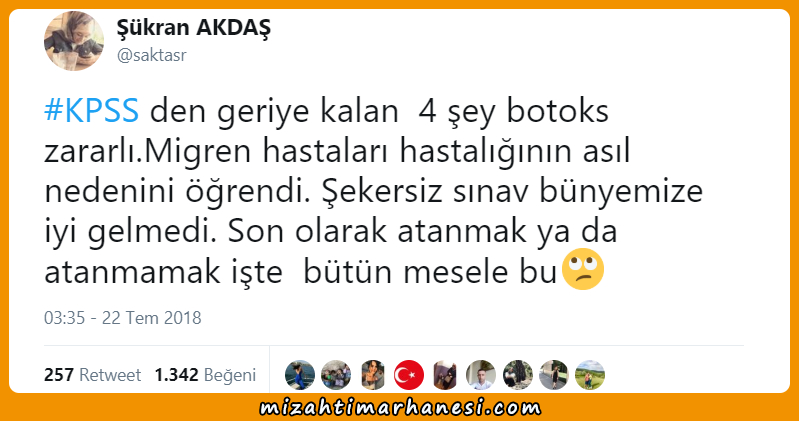Open the liker avatar of the dark-haired woman's selfie
Screen dimensions: 799x421
coord(372,375)
